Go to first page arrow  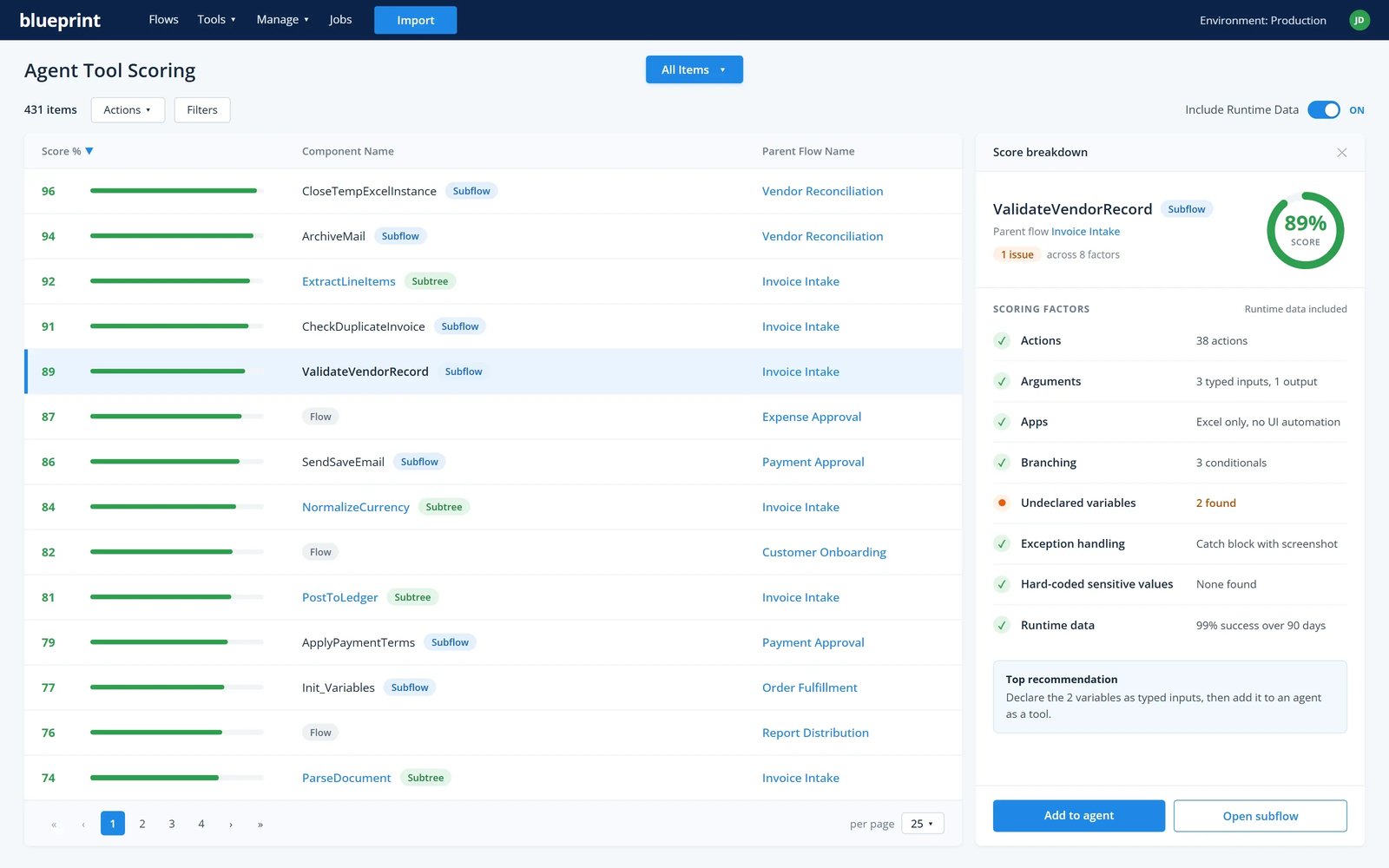pos(54,824)
